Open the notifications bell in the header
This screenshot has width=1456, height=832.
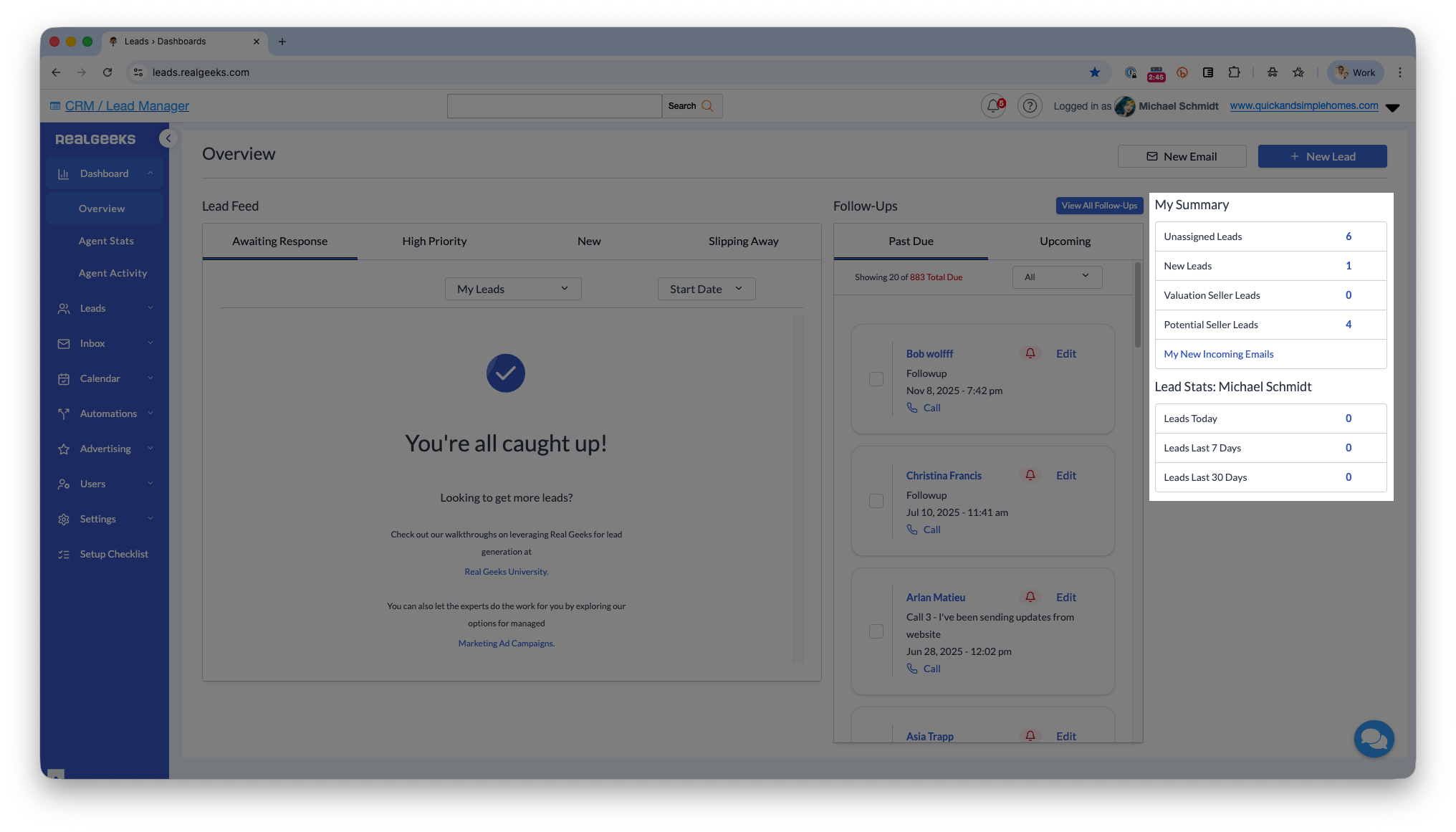[x=993, y=106]
